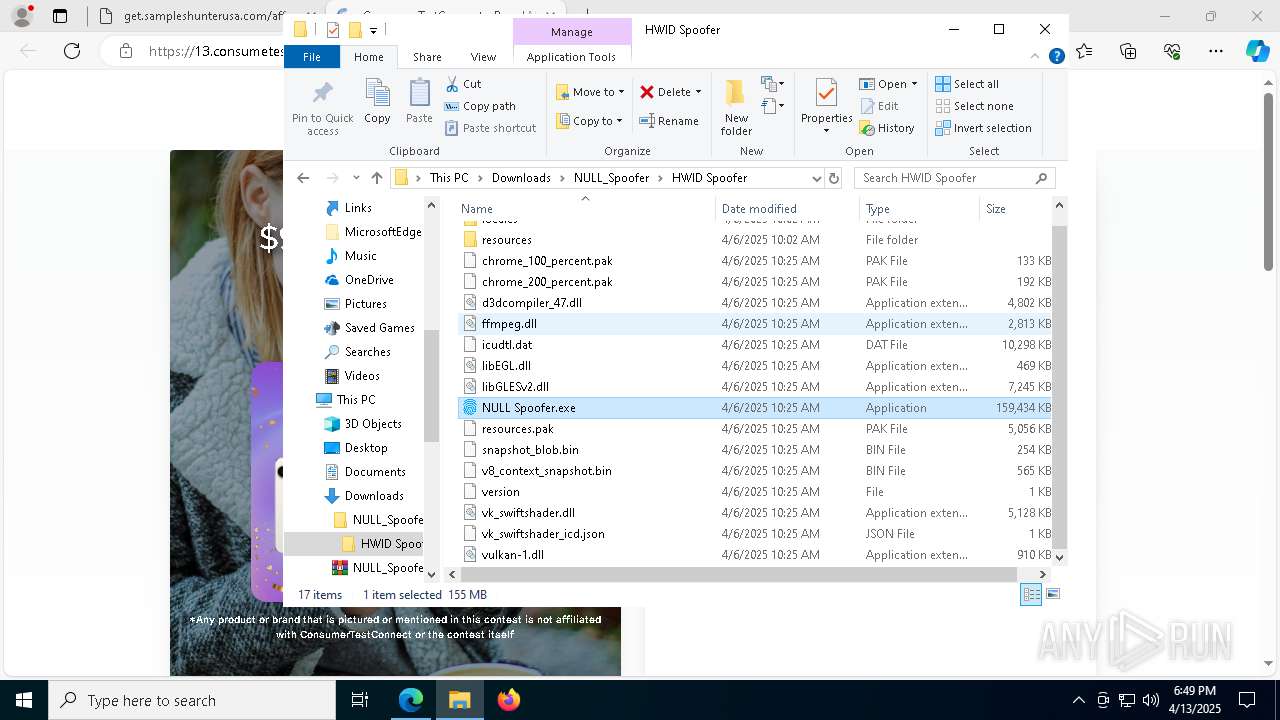Click Copy path button

click(x=480, y=106)
